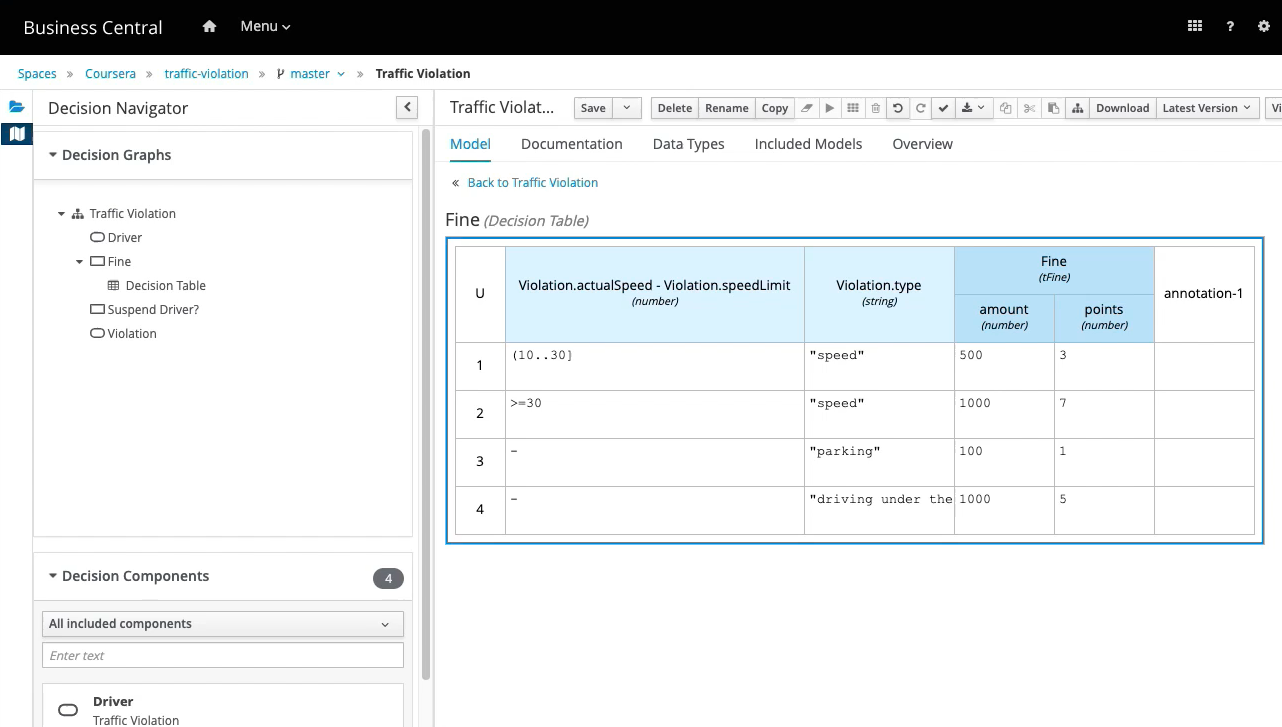Select the Suspend Driver? tree item
Screen dimensions: 1282x727
point(153,310)
